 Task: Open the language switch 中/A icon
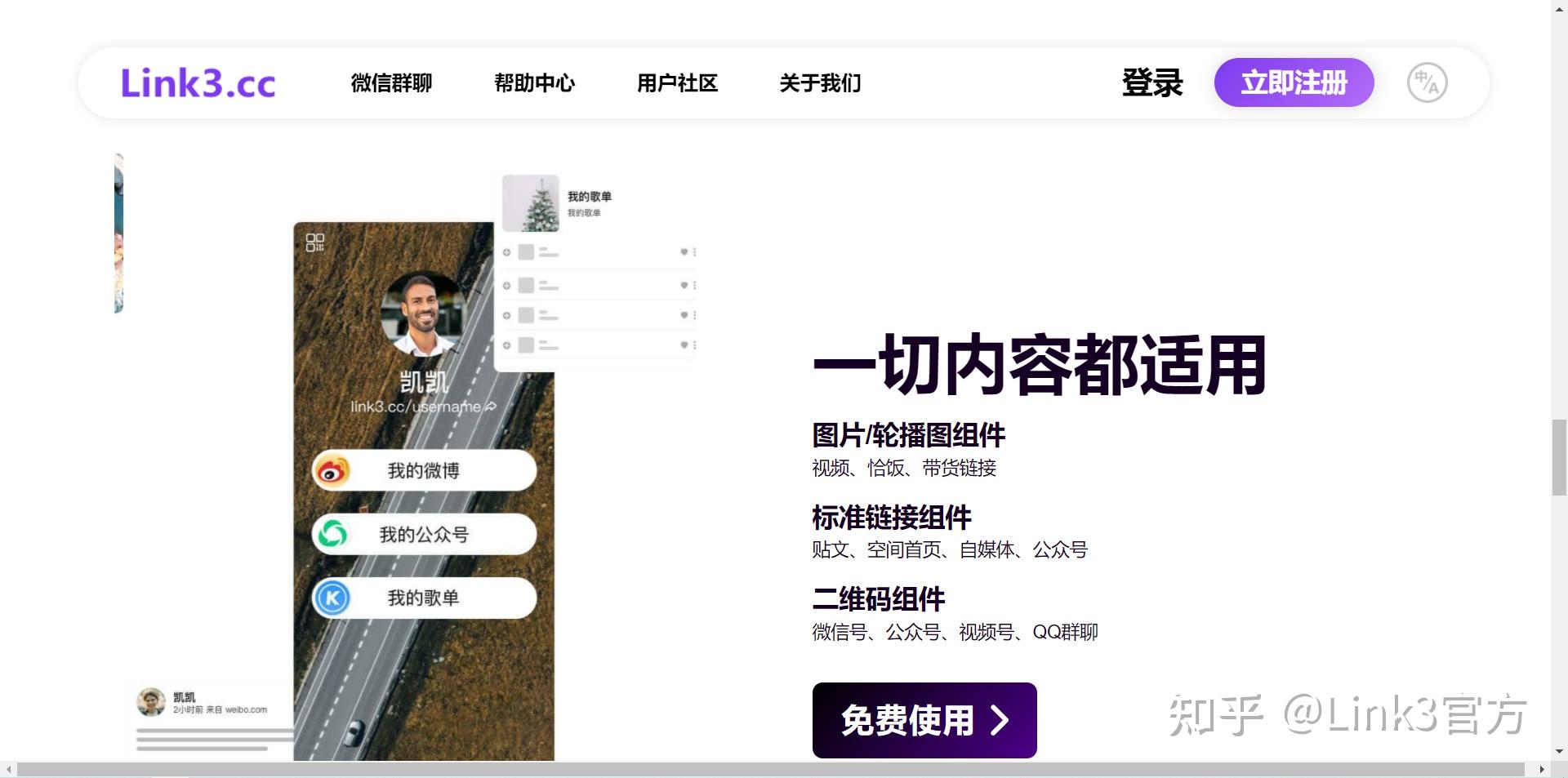1426,82
